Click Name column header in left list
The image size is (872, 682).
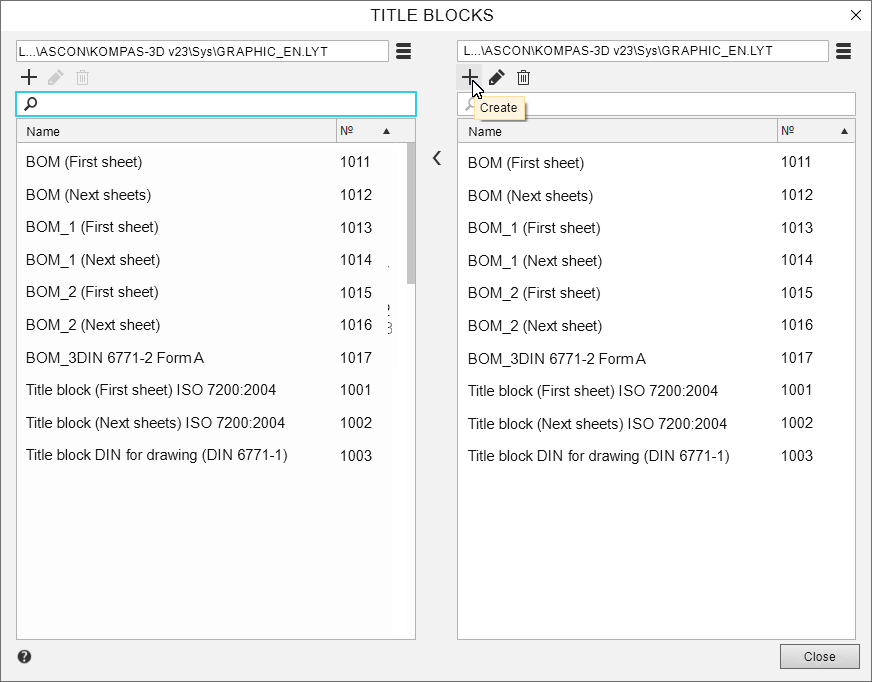pyautogui.click(x=175, y=131)
